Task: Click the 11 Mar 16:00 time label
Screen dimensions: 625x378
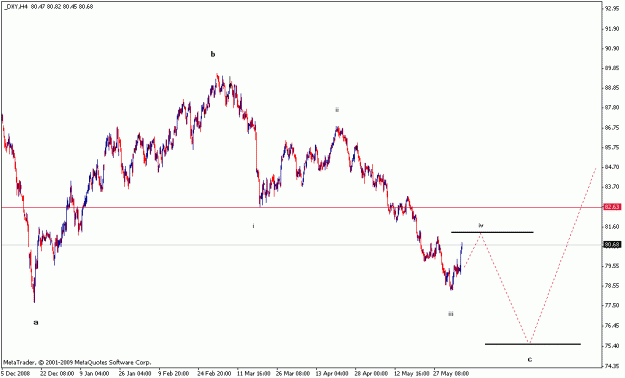Action: [254, 374]
